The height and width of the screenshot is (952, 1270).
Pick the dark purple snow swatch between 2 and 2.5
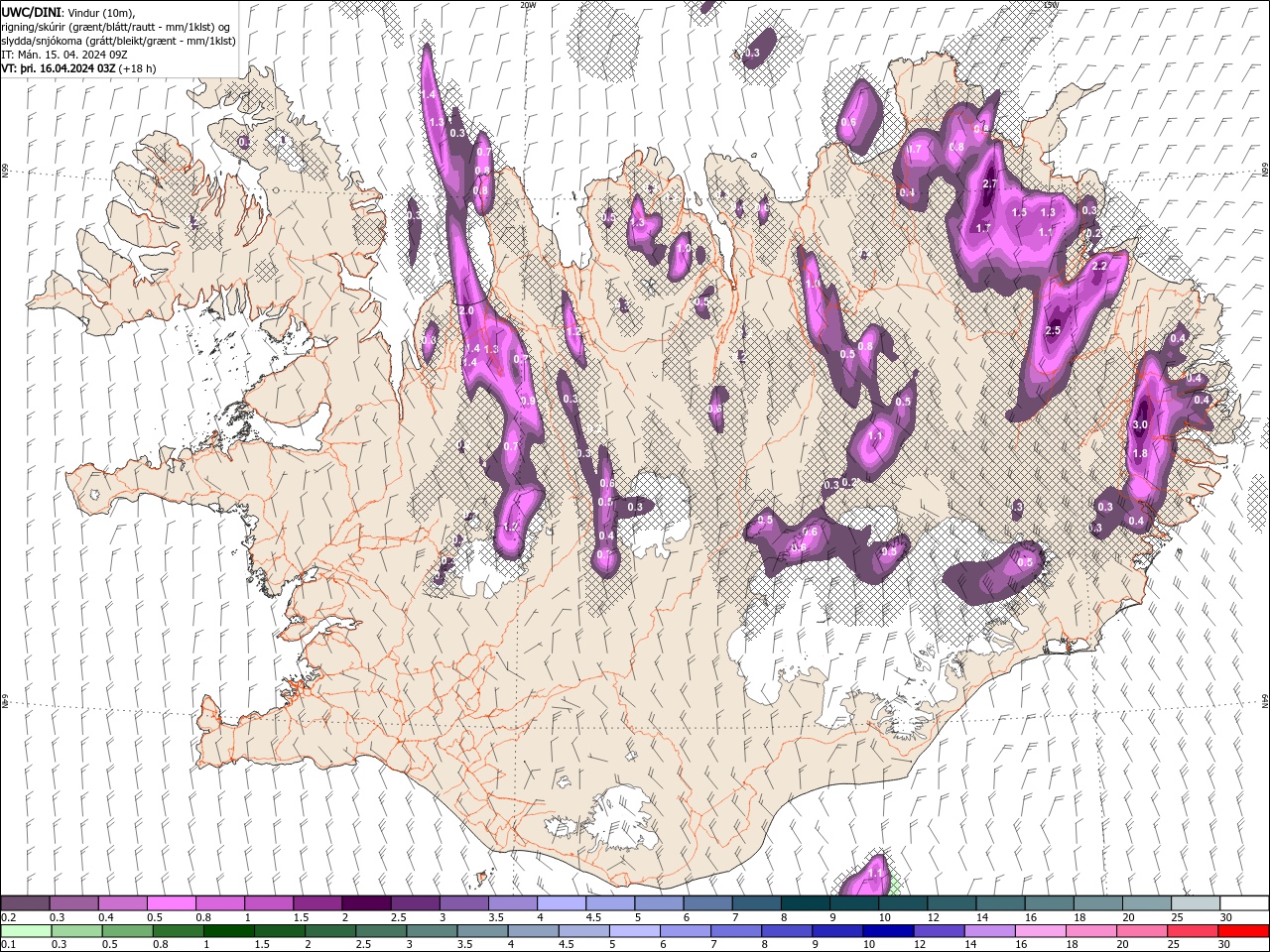pyautogui.click(x=365, y=903)
